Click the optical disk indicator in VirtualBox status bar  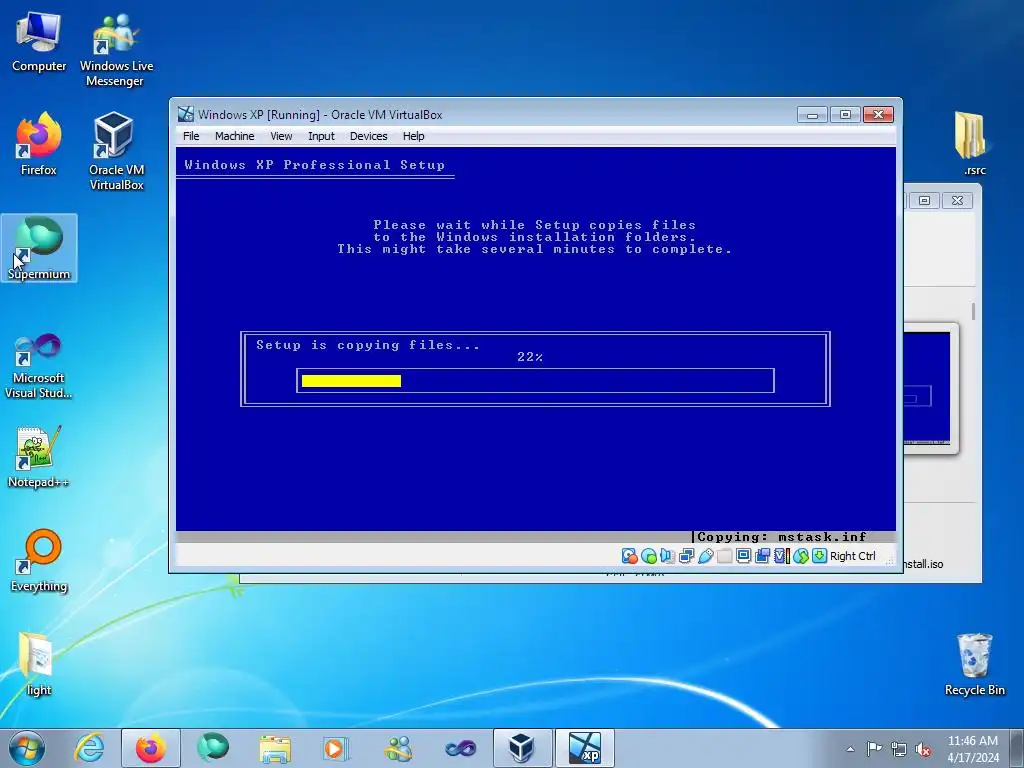point(649,556)
